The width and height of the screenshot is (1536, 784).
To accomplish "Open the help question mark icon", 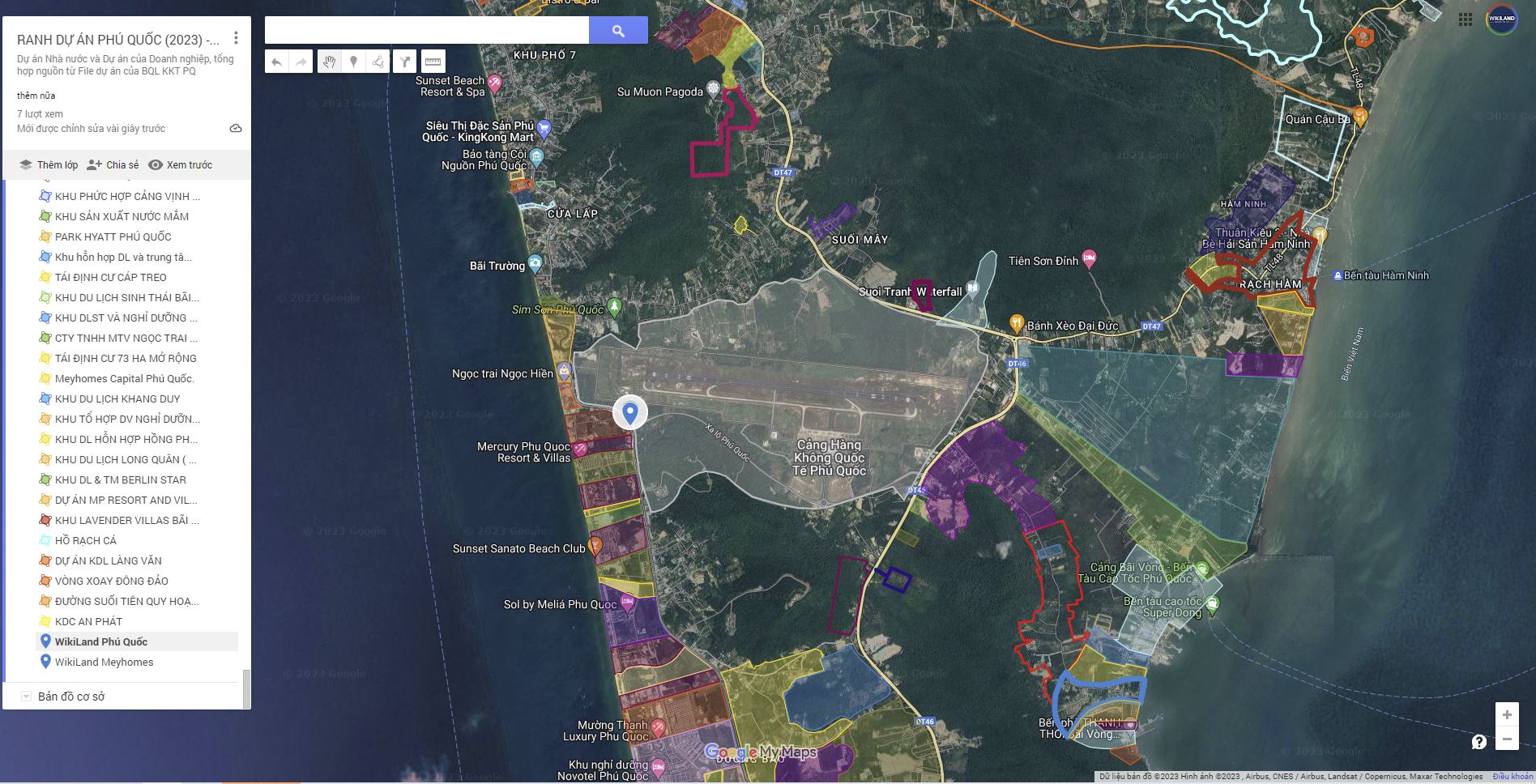I will click(1479, 741).
